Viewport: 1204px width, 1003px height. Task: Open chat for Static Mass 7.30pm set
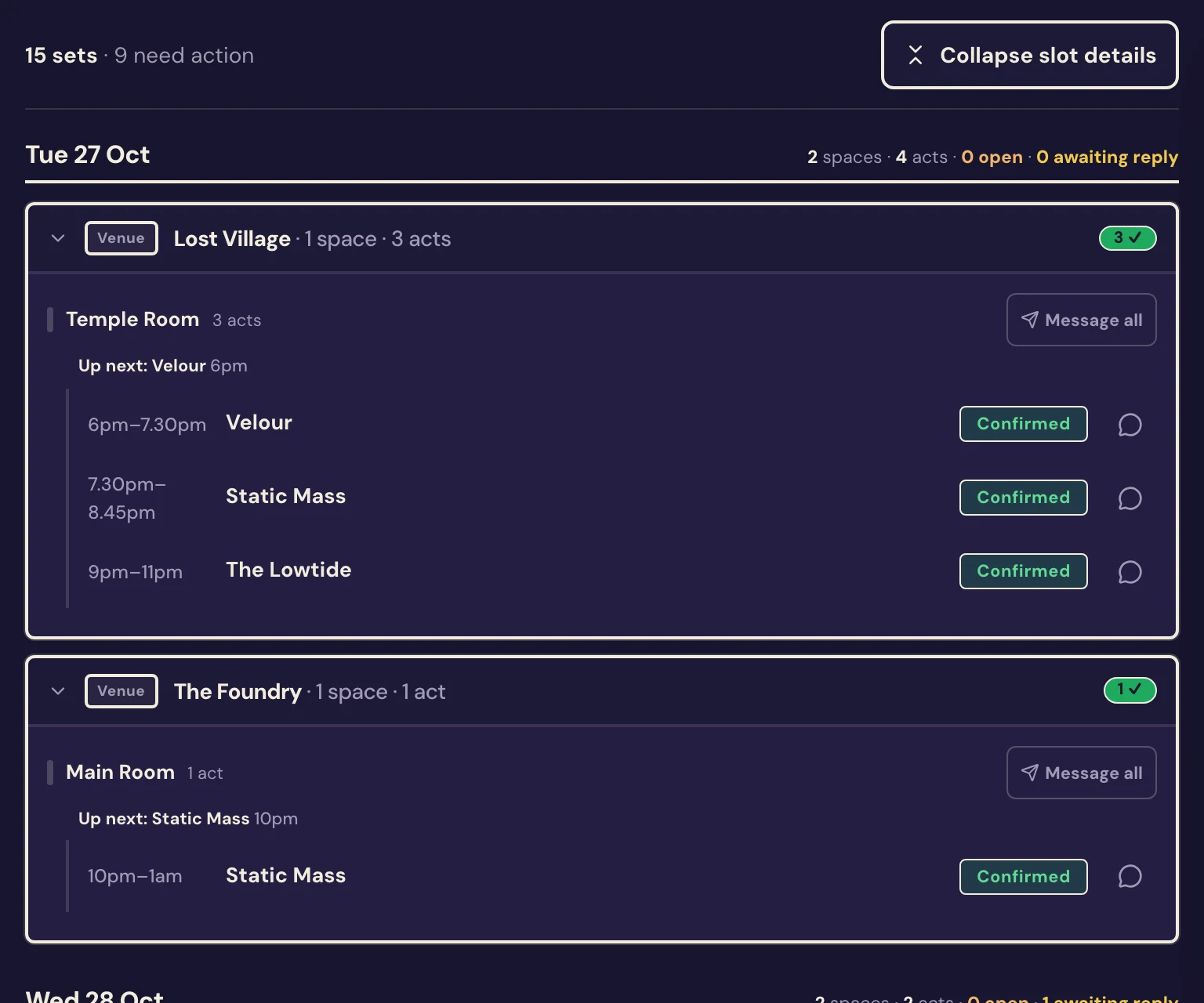pyautogui.click(x=1130, y=498)
